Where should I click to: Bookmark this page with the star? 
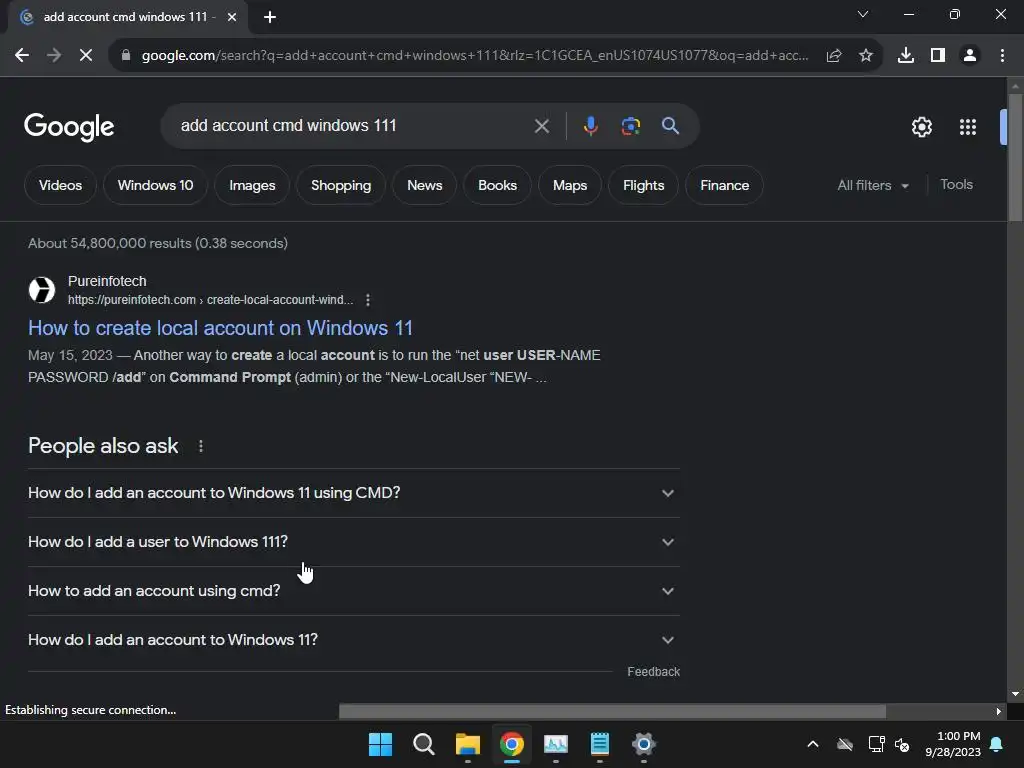pos(866,56)
